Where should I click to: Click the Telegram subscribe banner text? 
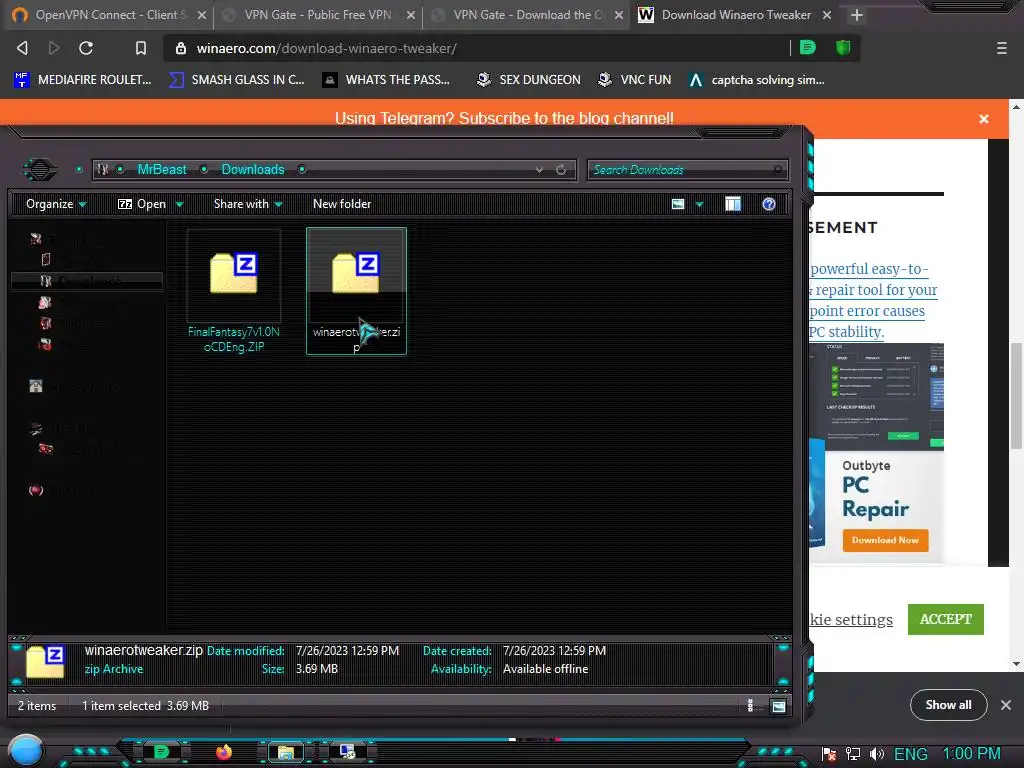point(504,118)
